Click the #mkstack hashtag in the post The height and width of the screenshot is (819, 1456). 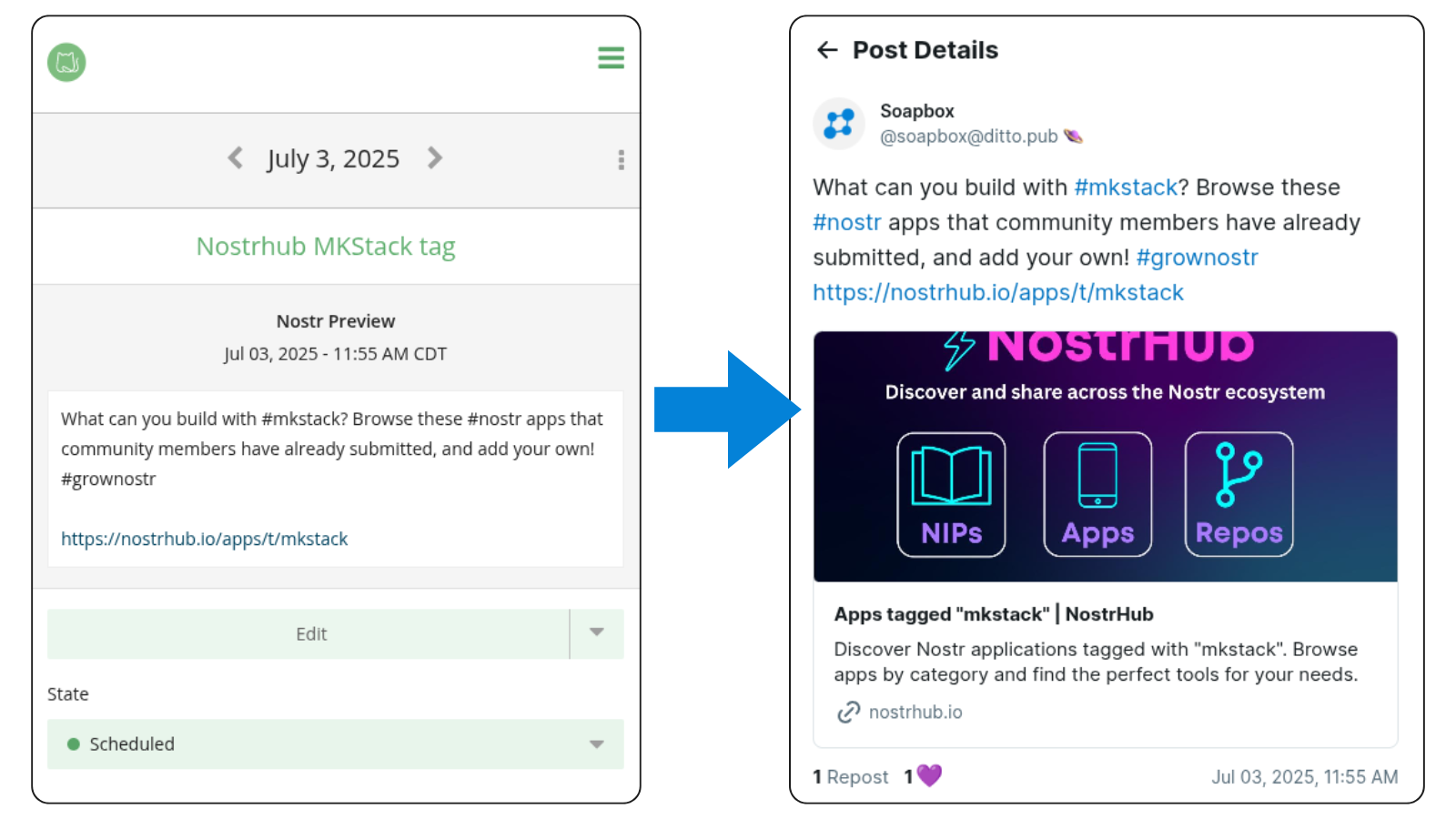point(1126,187)
